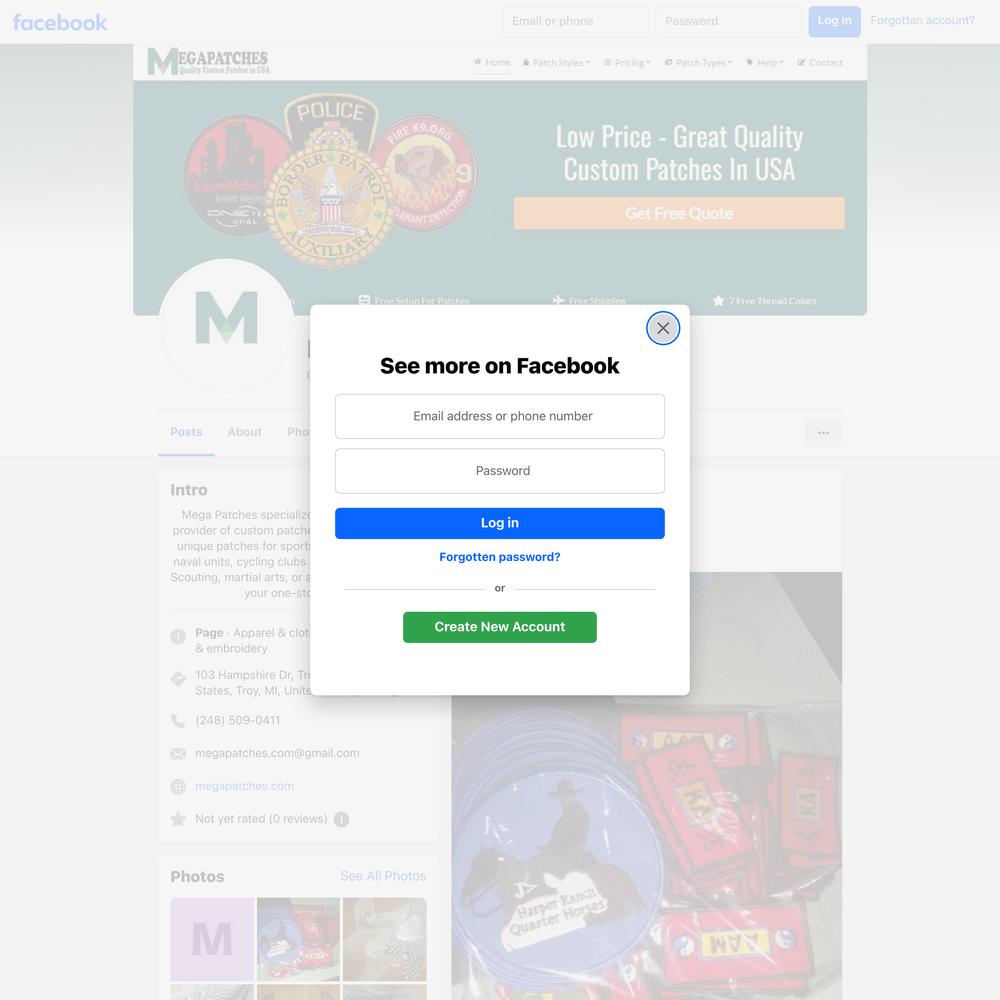1000x1000 pixels.
Task: Click Create New Account button
Action: click(499, 627)
